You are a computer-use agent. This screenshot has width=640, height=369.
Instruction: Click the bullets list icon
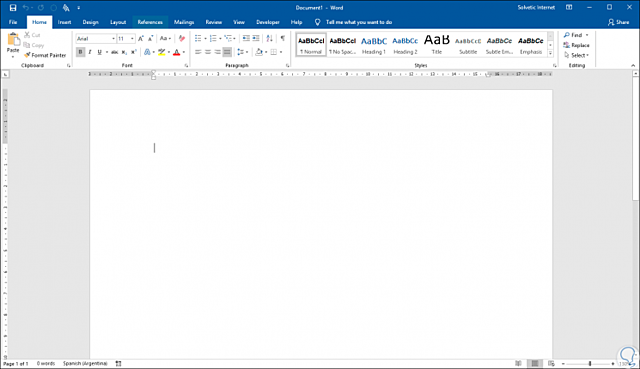click(198, 38)
